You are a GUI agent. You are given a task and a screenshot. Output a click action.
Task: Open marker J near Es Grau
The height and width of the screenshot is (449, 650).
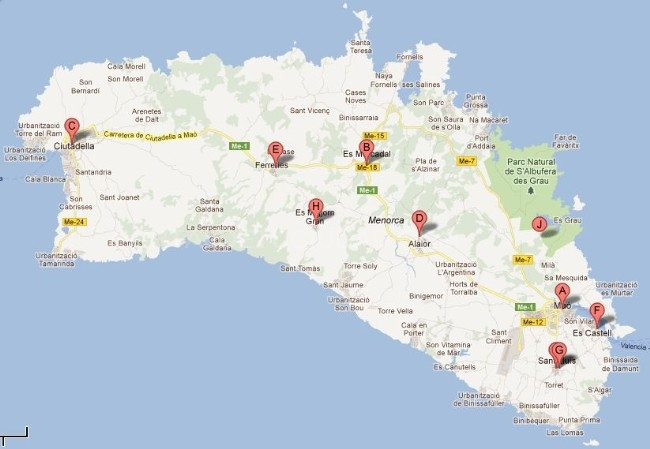539,224
